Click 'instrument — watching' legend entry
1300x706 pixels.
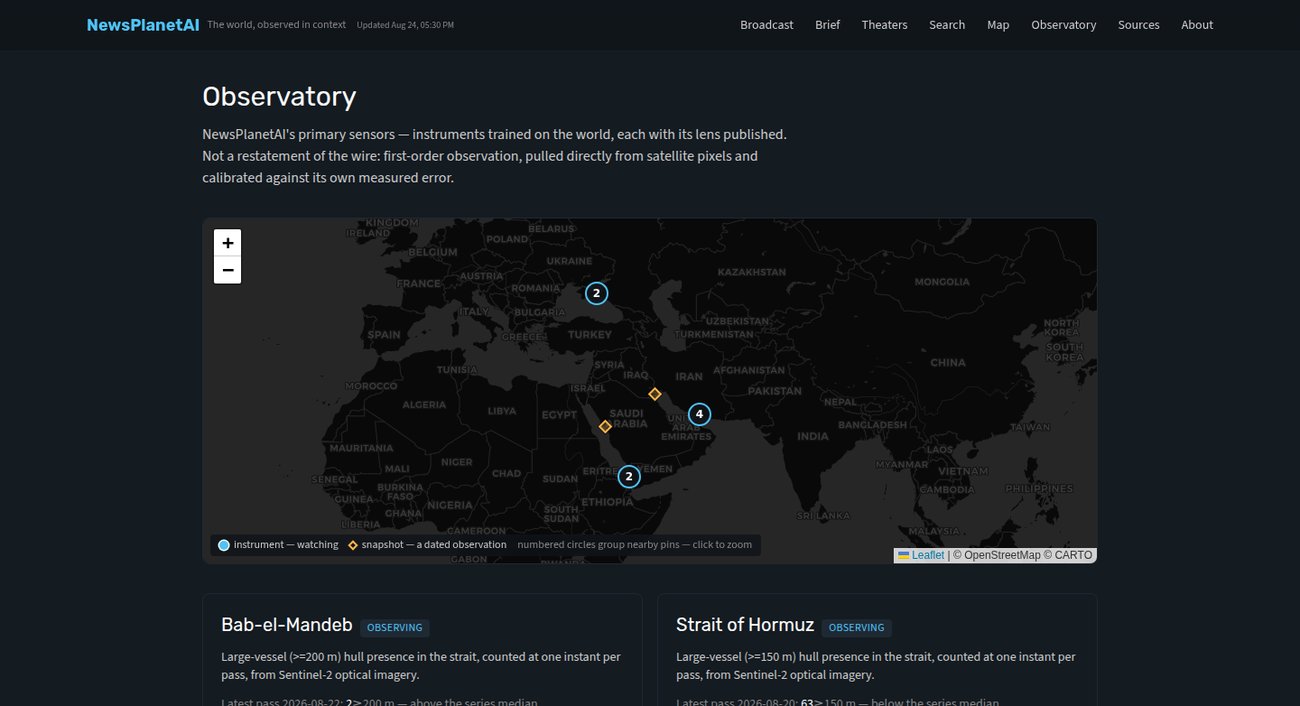278,545
